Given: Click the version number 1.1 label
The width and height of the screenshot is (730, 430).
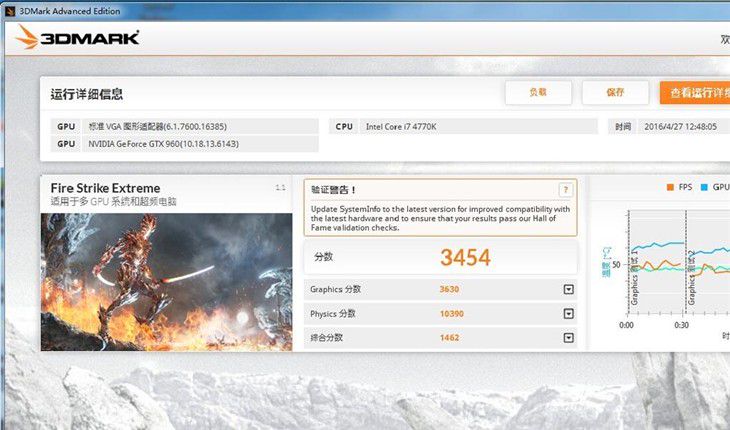Looking at the screenshot, I should pyautogui.click(x=280, y=188).
